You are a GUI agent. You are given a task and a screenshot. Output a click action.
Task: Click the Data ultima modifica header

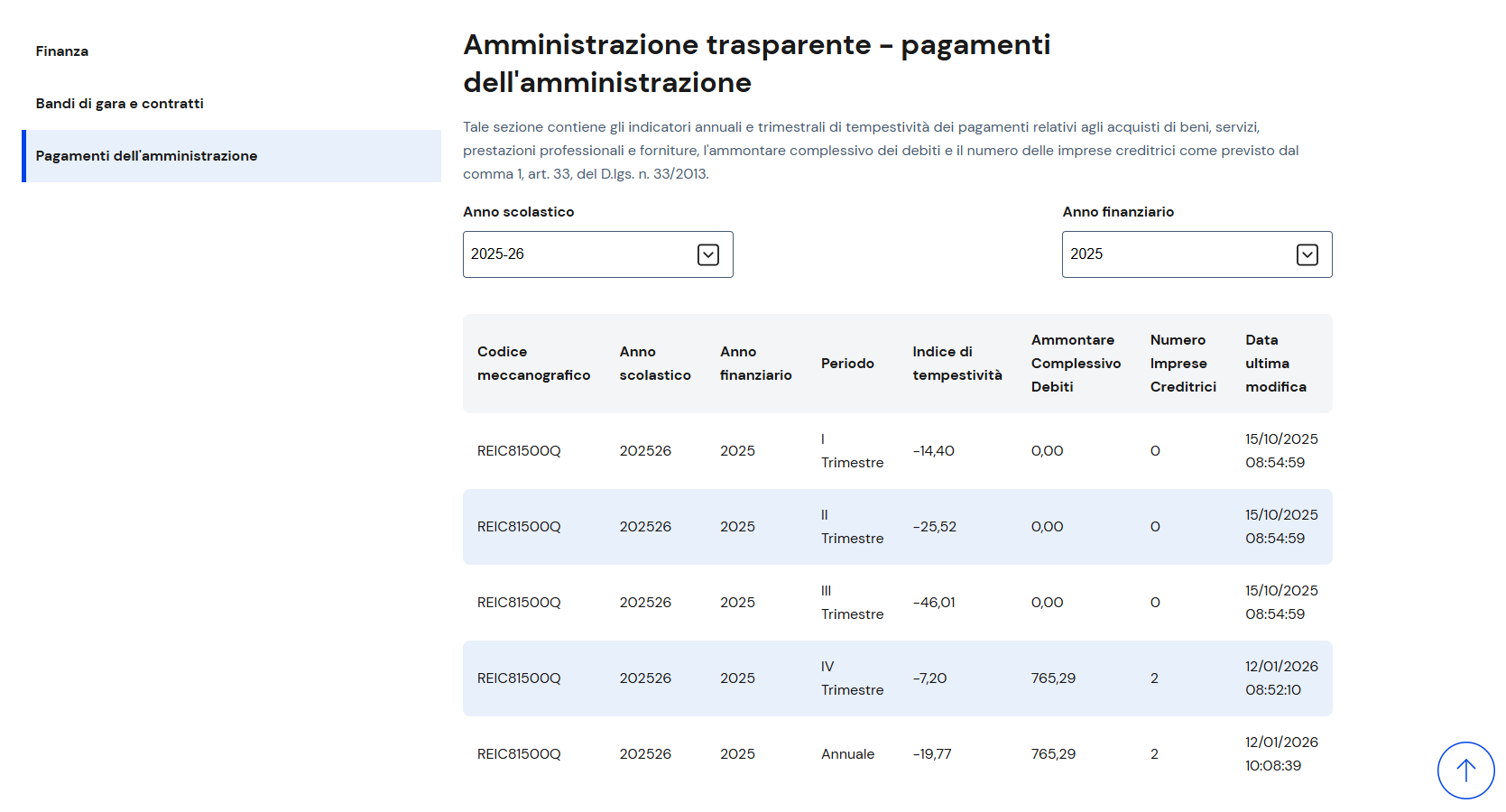1275,364
